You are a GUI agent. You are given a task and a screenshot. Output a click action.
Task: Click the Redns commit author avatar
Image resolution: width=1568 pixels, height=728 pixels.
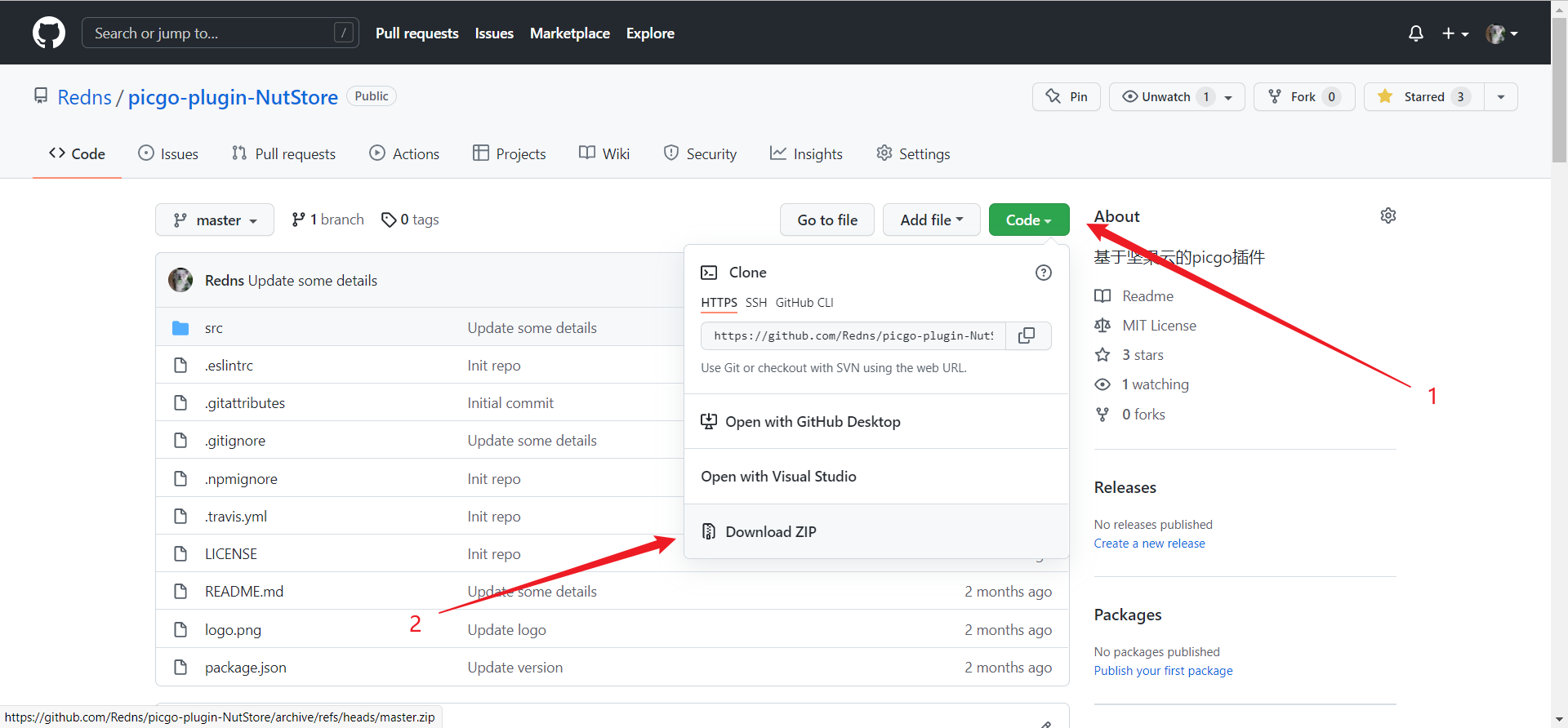(180, 280)
